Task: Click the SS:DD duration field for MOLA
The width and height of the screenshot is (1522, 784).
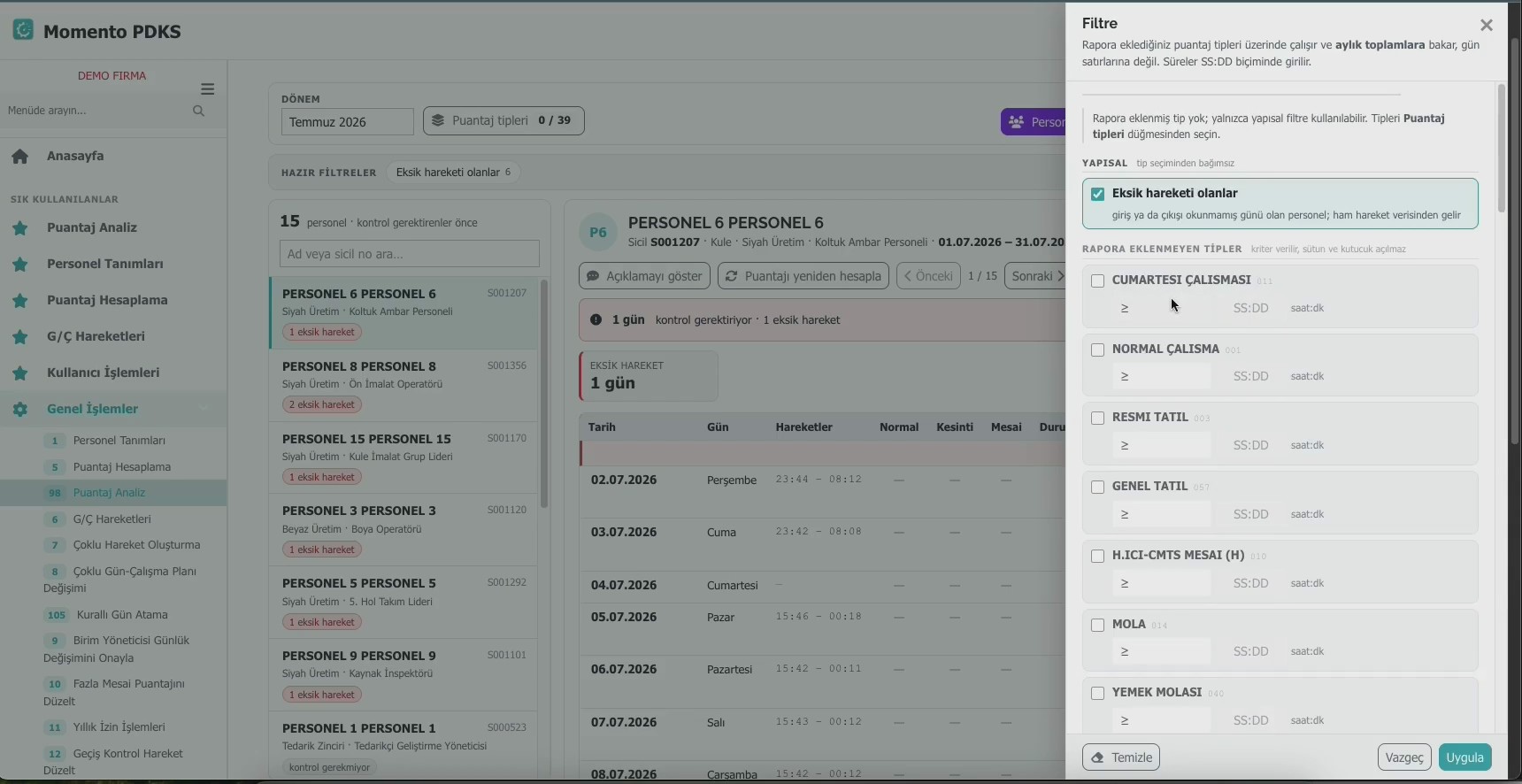Action: click(1250, 651)
